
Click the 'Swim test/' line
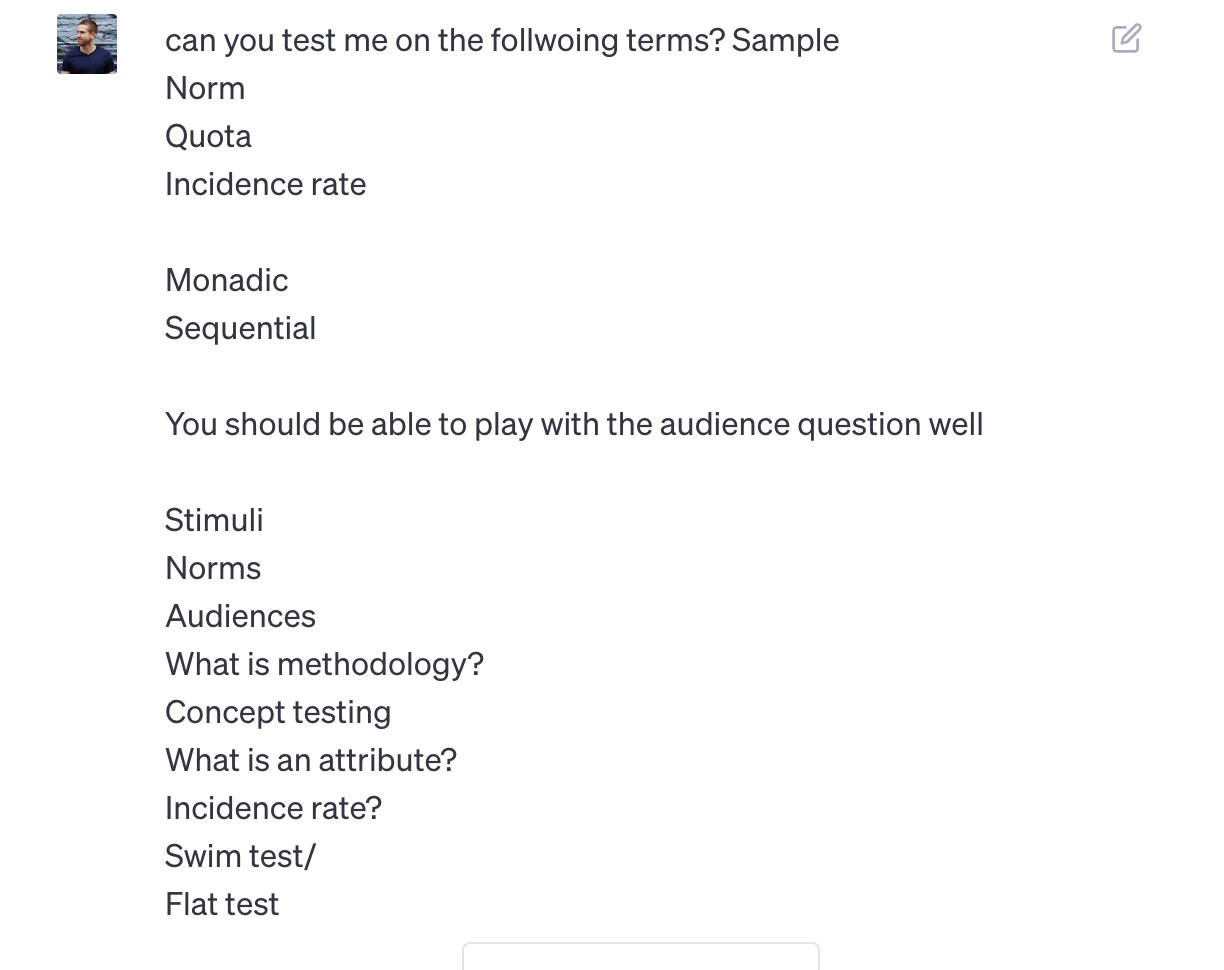(240, 856)
